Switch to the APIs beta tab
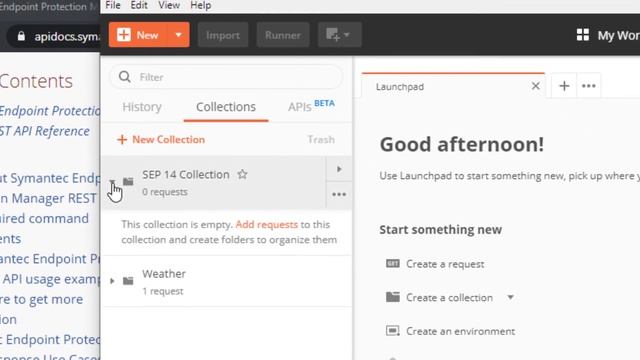Viewport: 640px width, 360px height. (x=311, y=106)
